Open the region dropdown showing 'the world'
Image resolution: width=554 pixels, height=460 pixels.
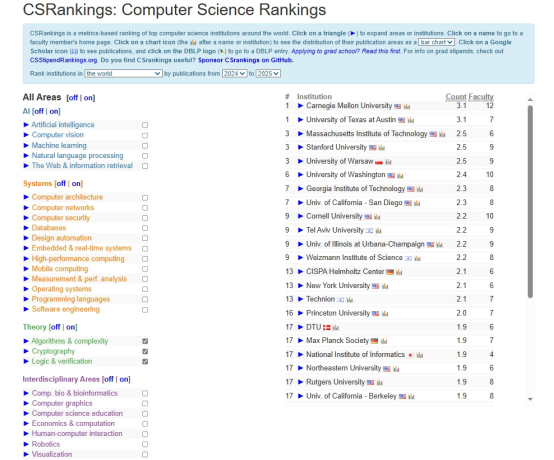[123, 73]
